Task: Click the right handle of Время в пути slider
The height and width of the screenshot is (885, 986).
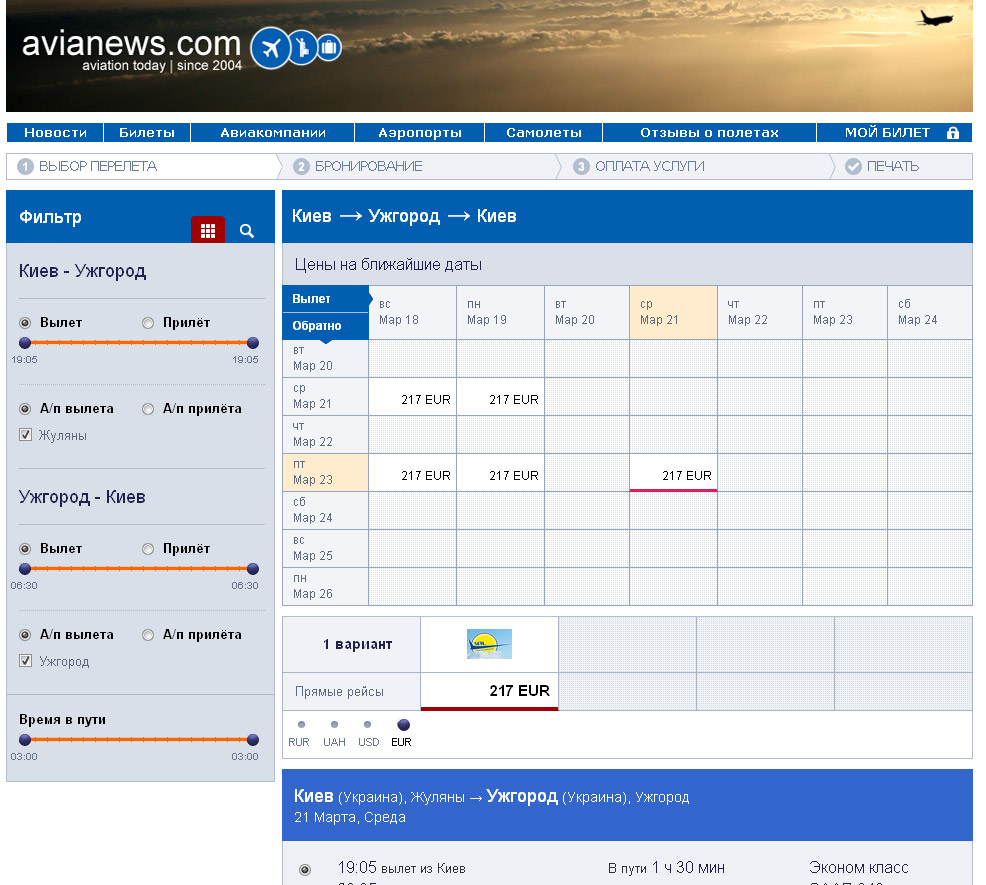Action: click(253, 740)
